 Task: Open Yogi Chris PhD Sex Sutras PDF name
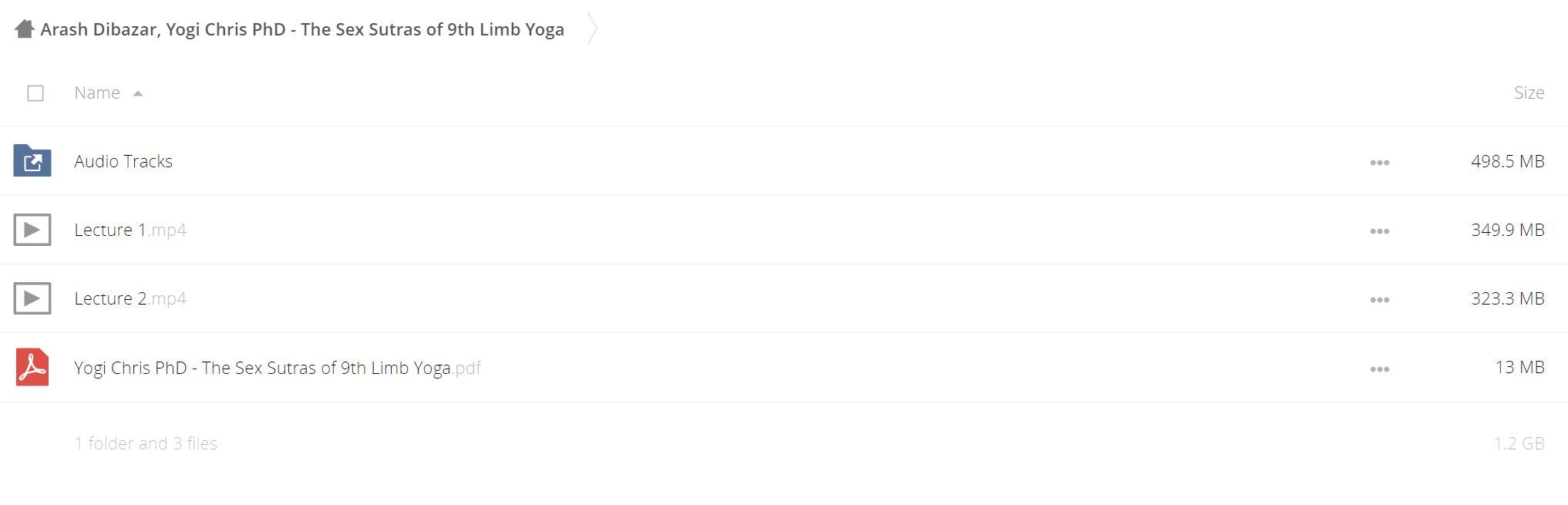click(278, 368)
